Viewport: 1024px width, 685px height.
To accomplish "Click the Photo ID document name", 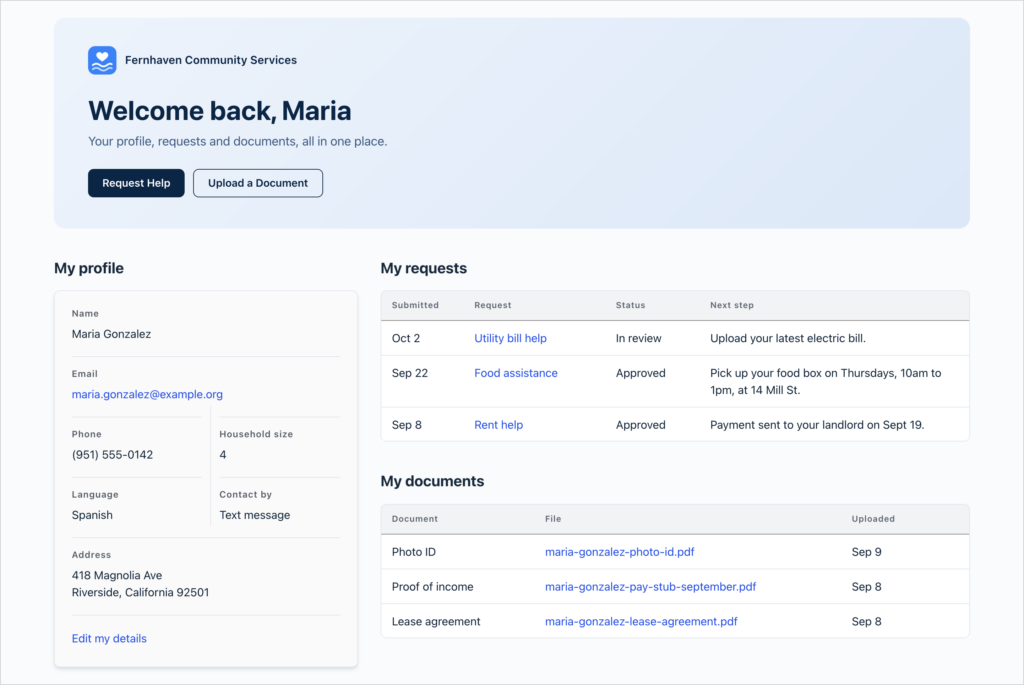I will (x=413, y=552).
